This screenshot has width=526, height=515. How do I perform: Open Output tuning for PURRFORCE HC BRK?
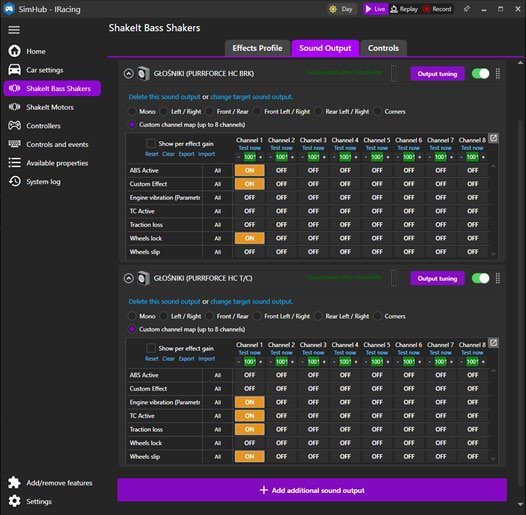437,73
